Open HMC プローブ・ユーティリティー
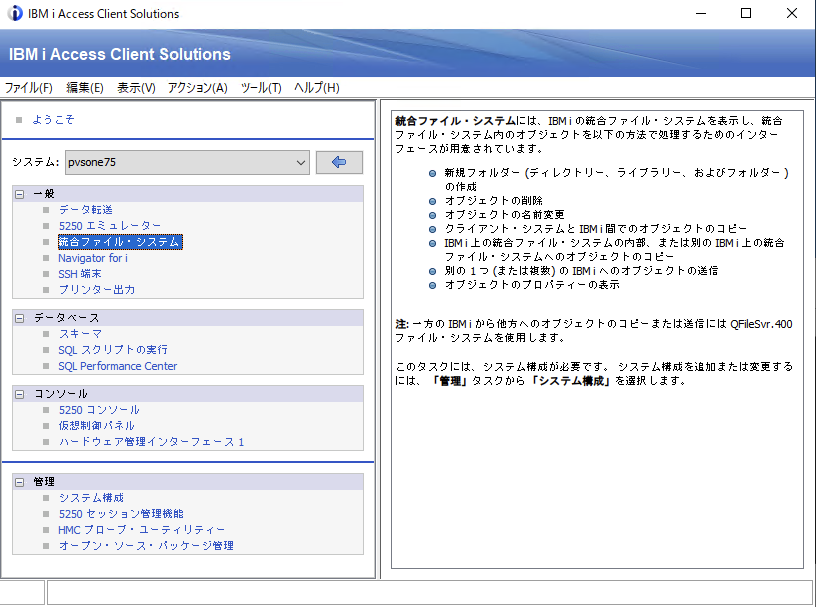 (x=142, y=529)
